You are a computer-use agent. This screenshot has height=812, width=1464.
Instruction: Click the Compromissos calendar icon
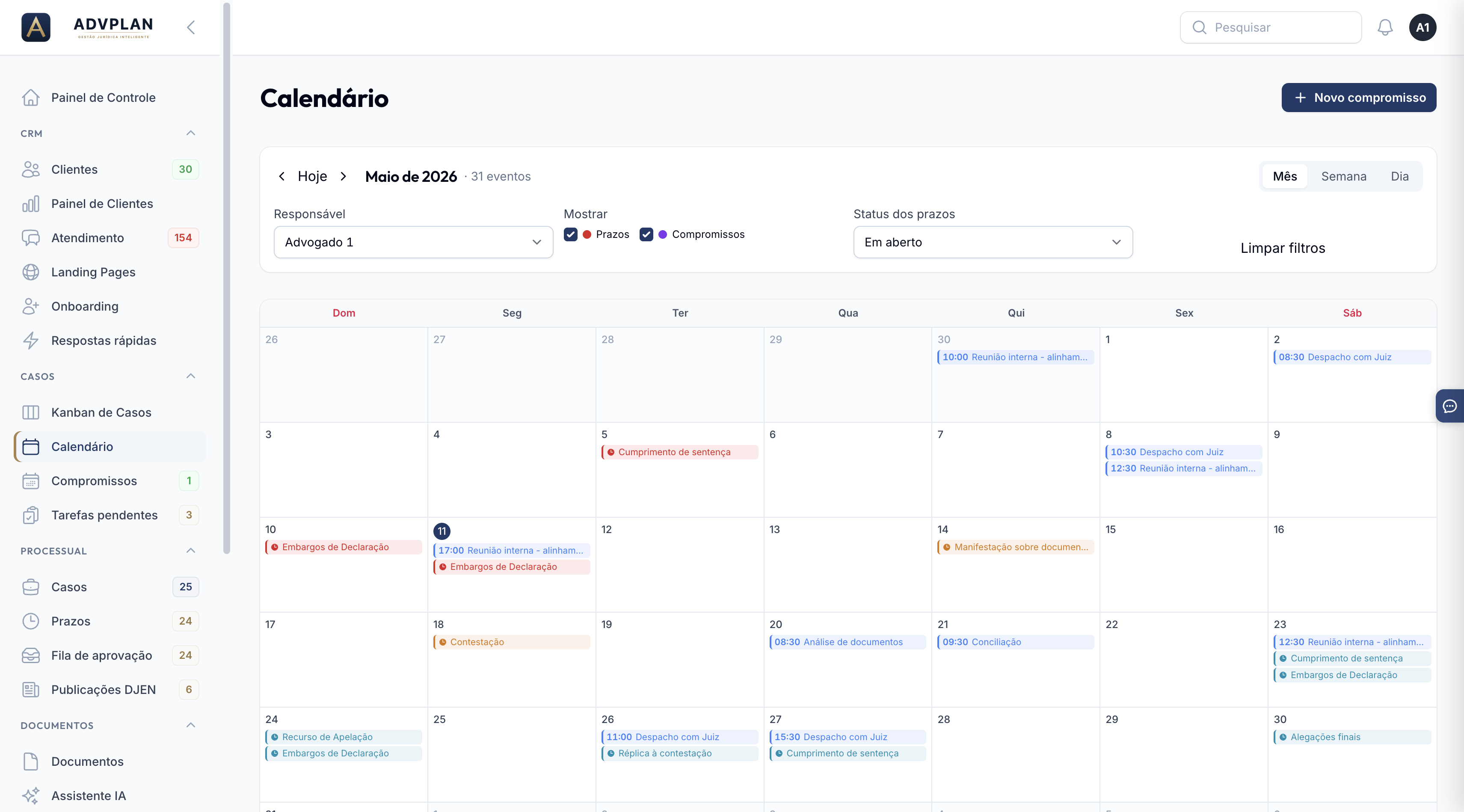click(x=31, y=481)
